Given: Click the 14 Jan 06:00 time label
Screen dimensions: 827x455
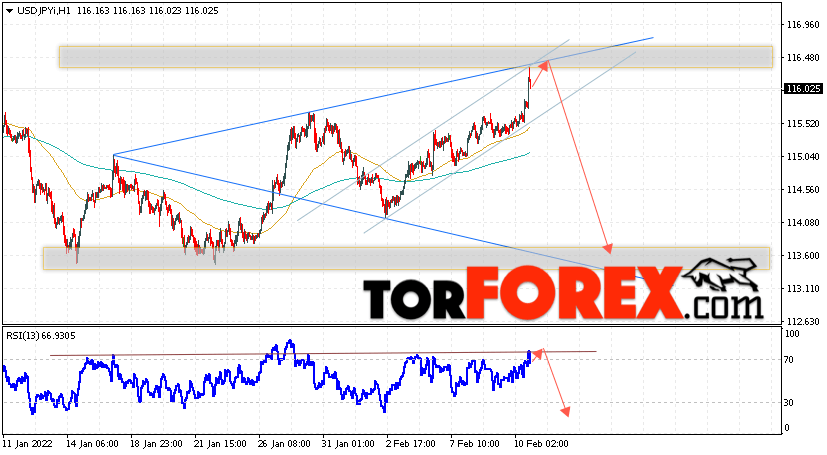Looking at the screenshot, I should point(92,444).
